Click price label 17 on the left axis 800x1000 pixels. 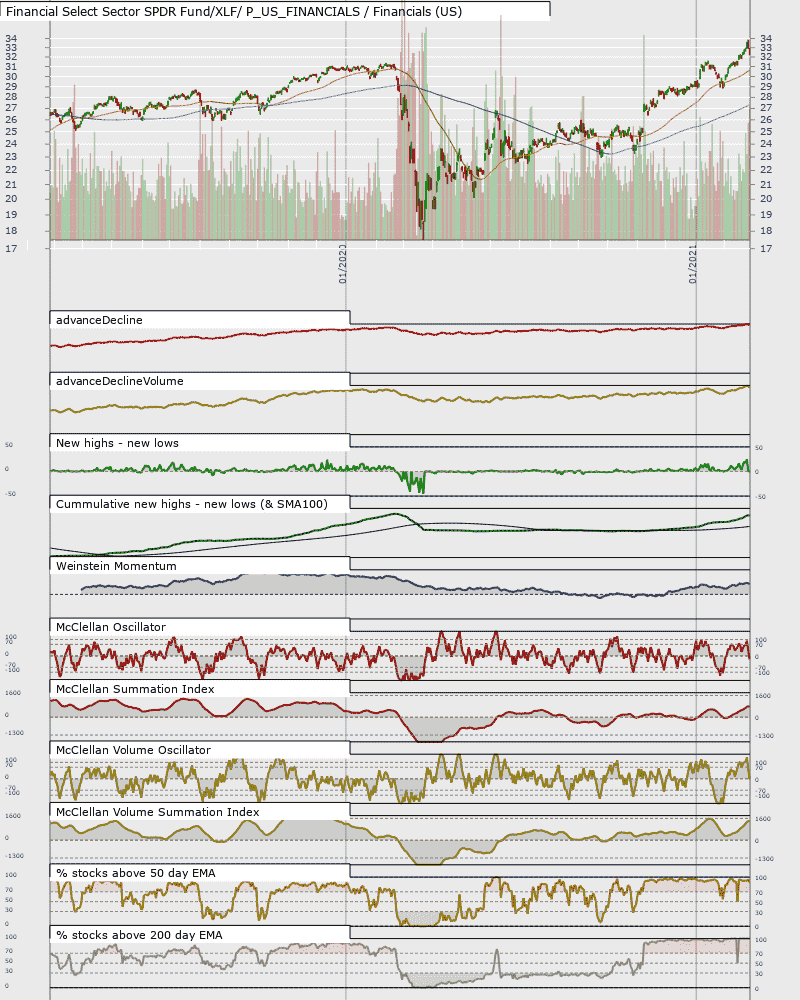[x=11, y=249]
